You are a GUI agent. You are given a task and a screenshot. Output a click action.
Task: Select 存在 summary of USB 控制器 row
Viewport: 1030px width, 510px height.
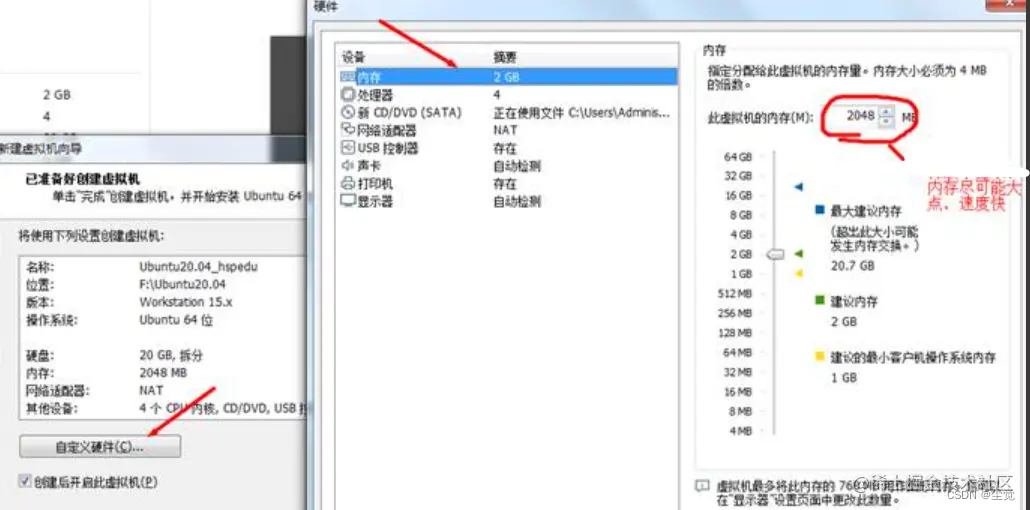tap(504, 148)
